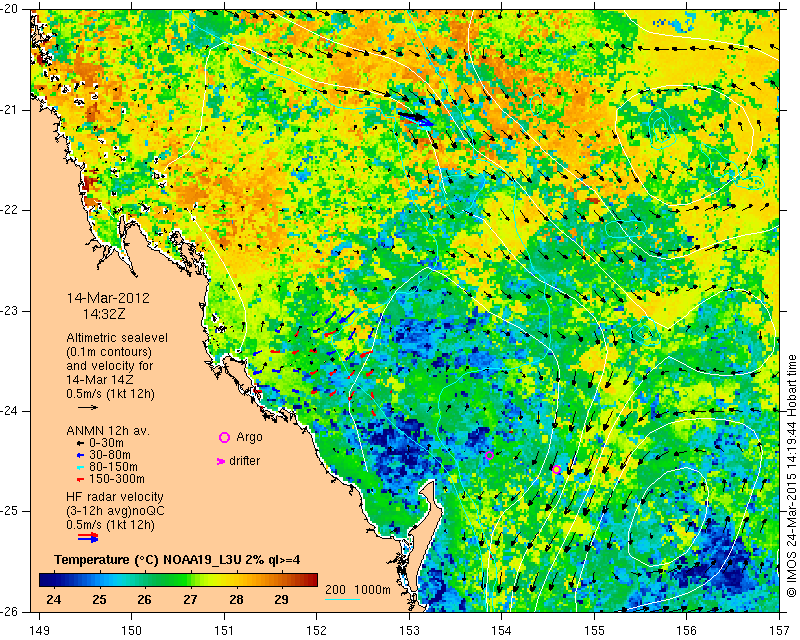Click the latitude axis label '-23'
The height and width of the screenshot is (640, 800).
[10, 311]
